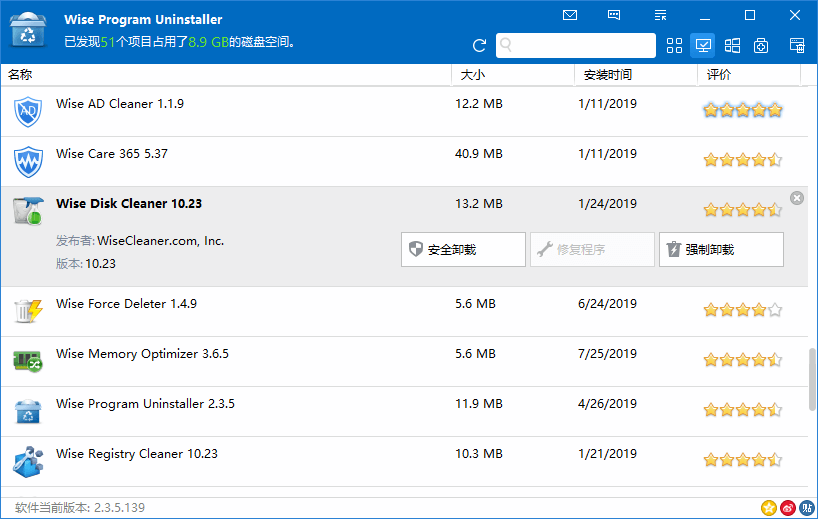The height and width of the screenshot is (519, 818).
Task: Rate Wise AD Cleaner using its stars
Action: point(743,110)
